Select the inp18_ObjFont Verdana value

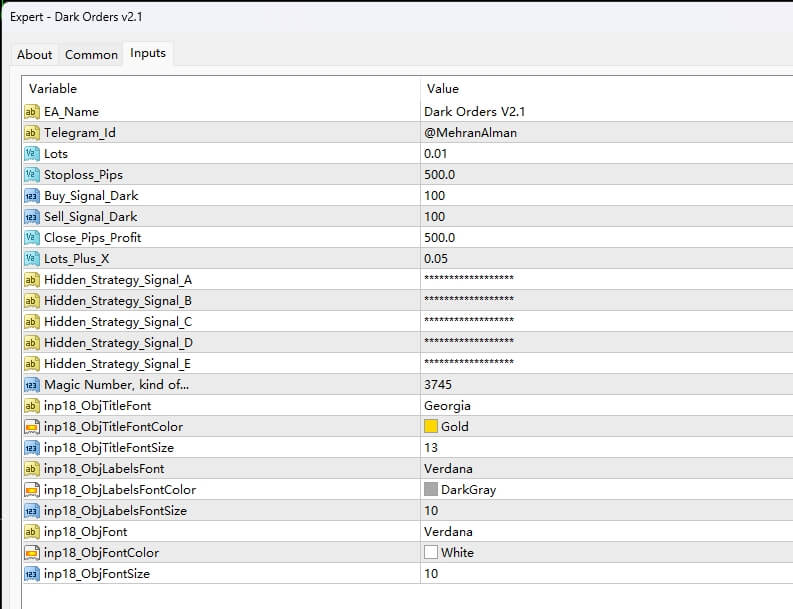[448, 532]
